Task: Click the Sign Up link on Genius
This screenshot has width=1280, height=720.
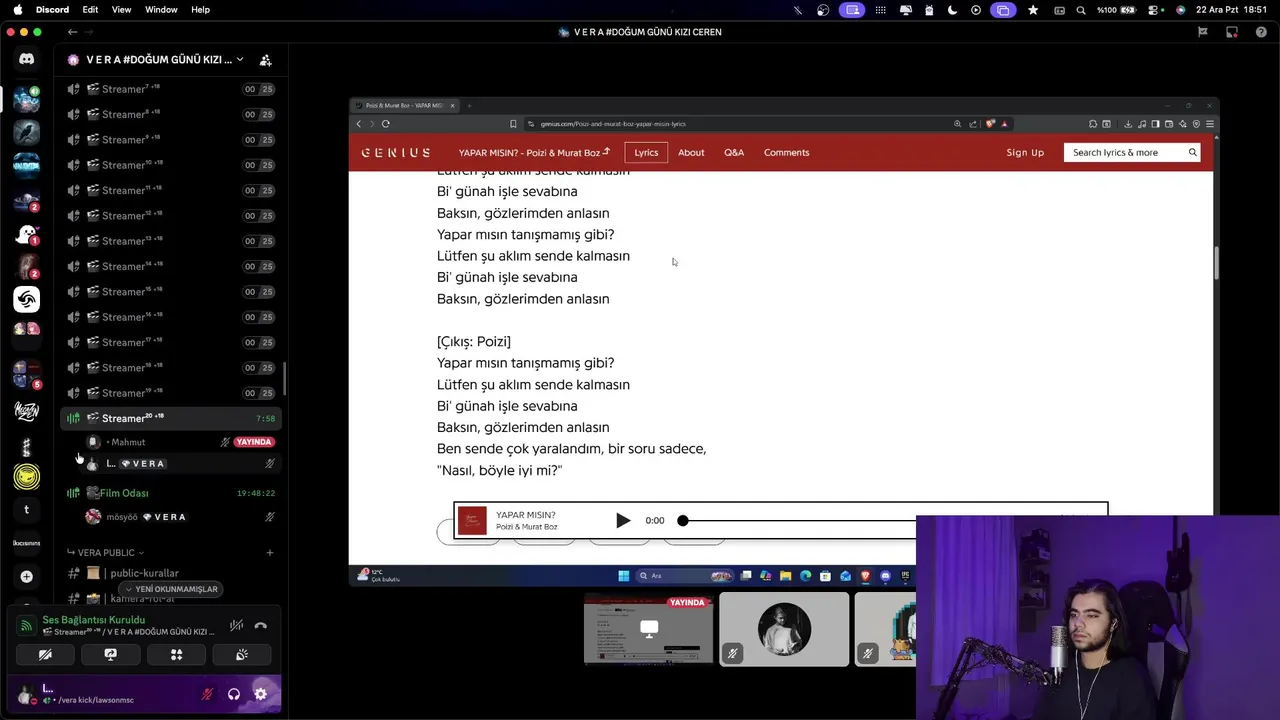Action: point(1025,152)
